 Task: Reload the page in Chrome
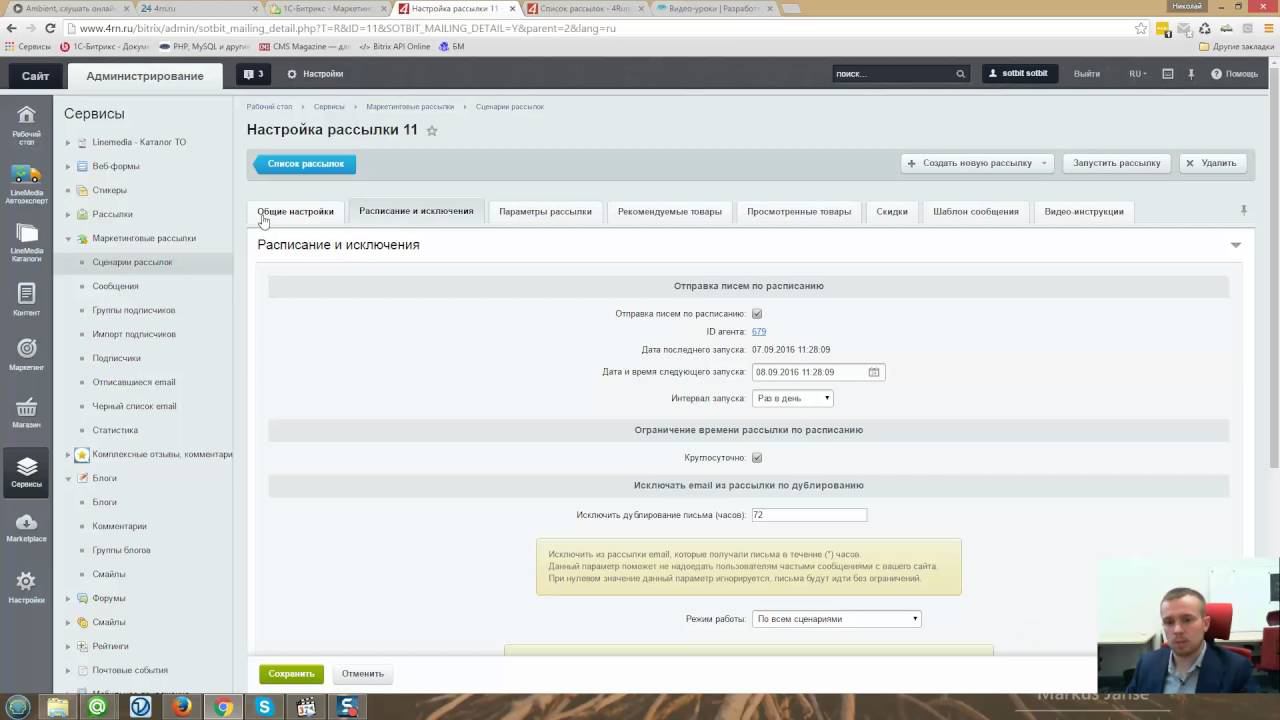coord(50,28)
